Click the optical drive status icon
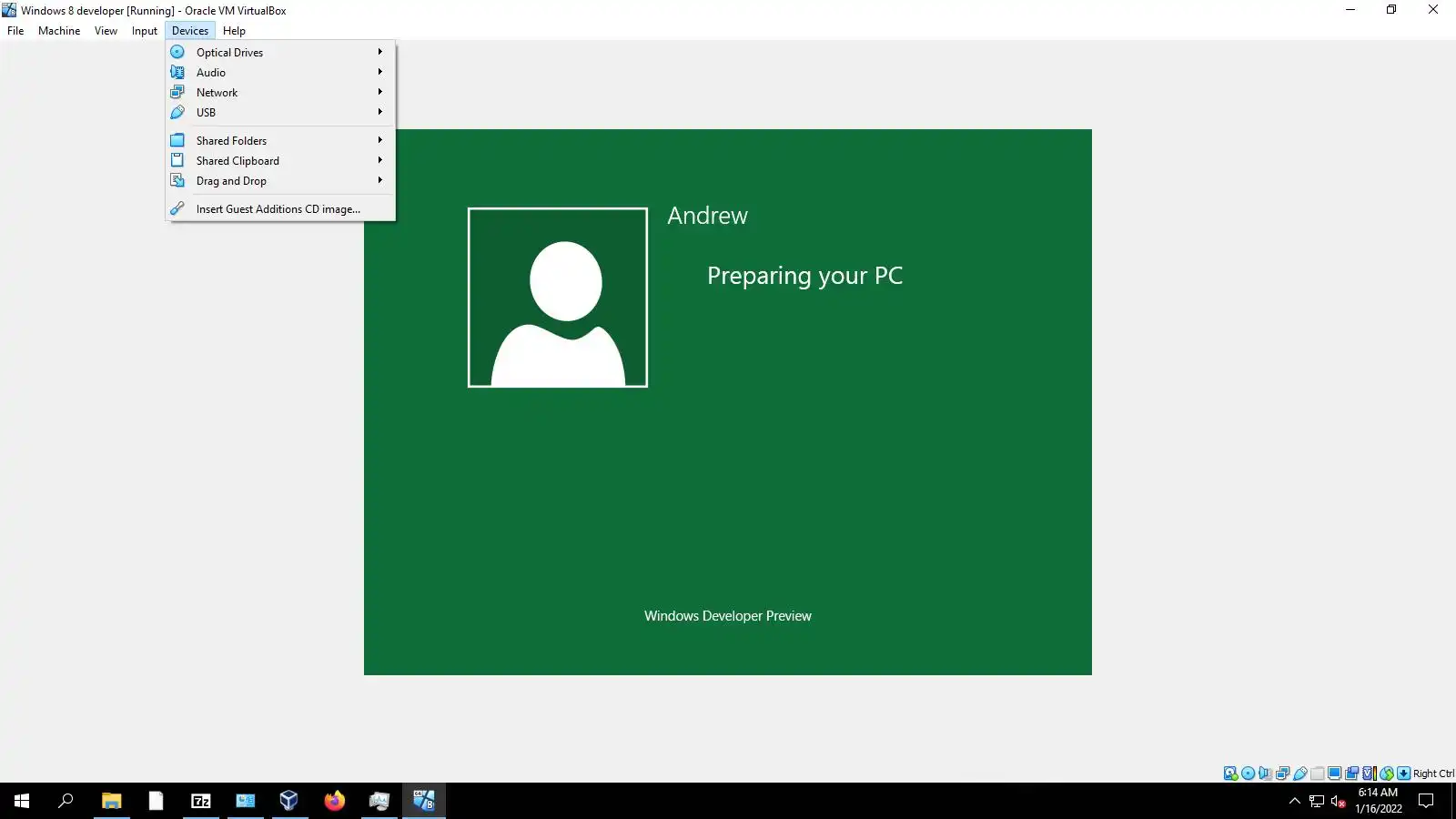1456x819 pixels. coord(1248,773)
